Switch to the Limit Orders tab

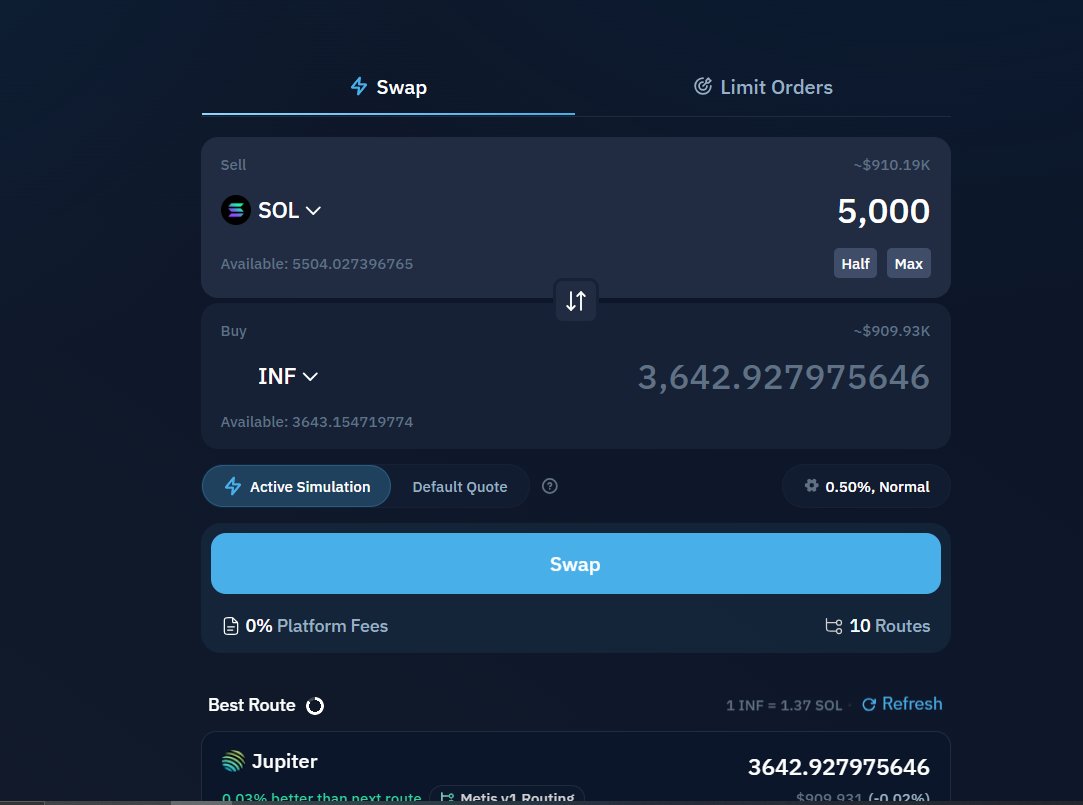click(x=762, y=87)
